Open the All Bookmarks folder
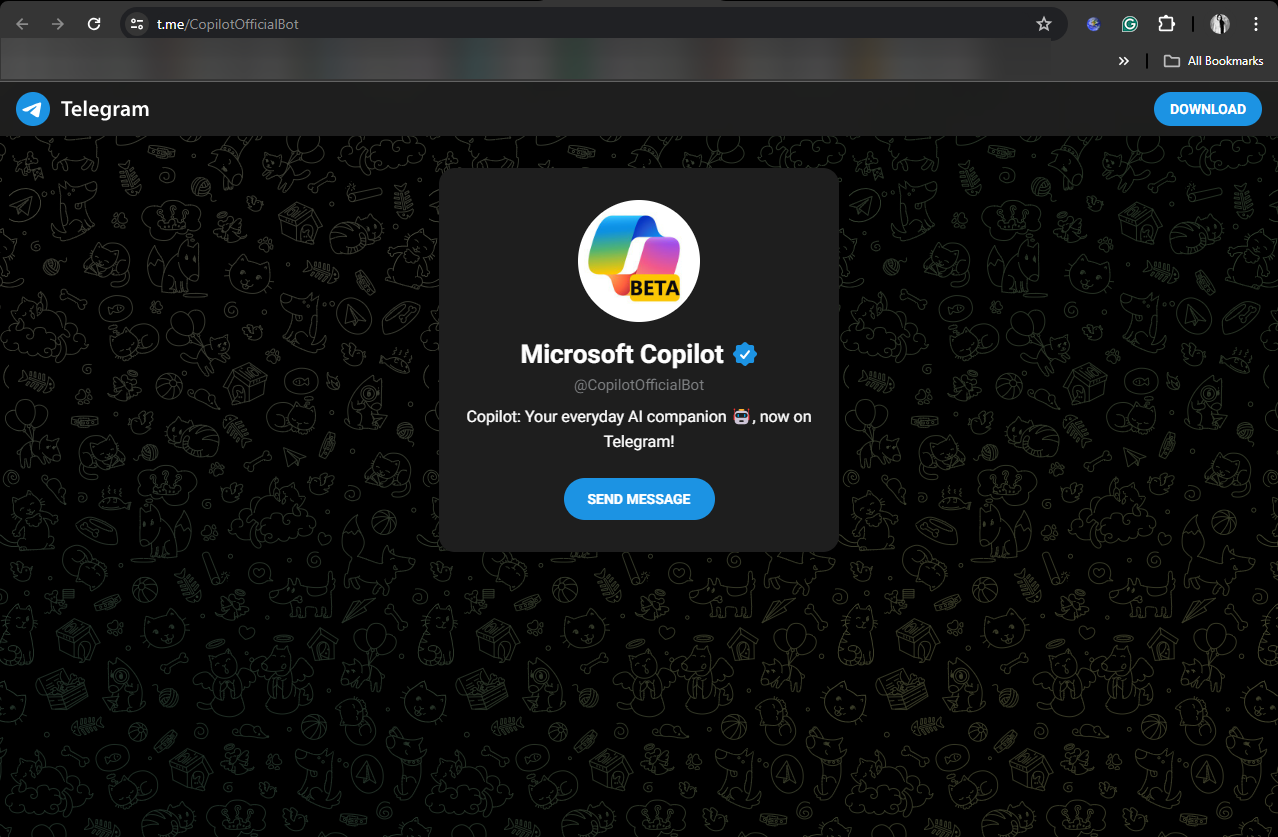1278x837 pixels. click(x=1214, y=61)
